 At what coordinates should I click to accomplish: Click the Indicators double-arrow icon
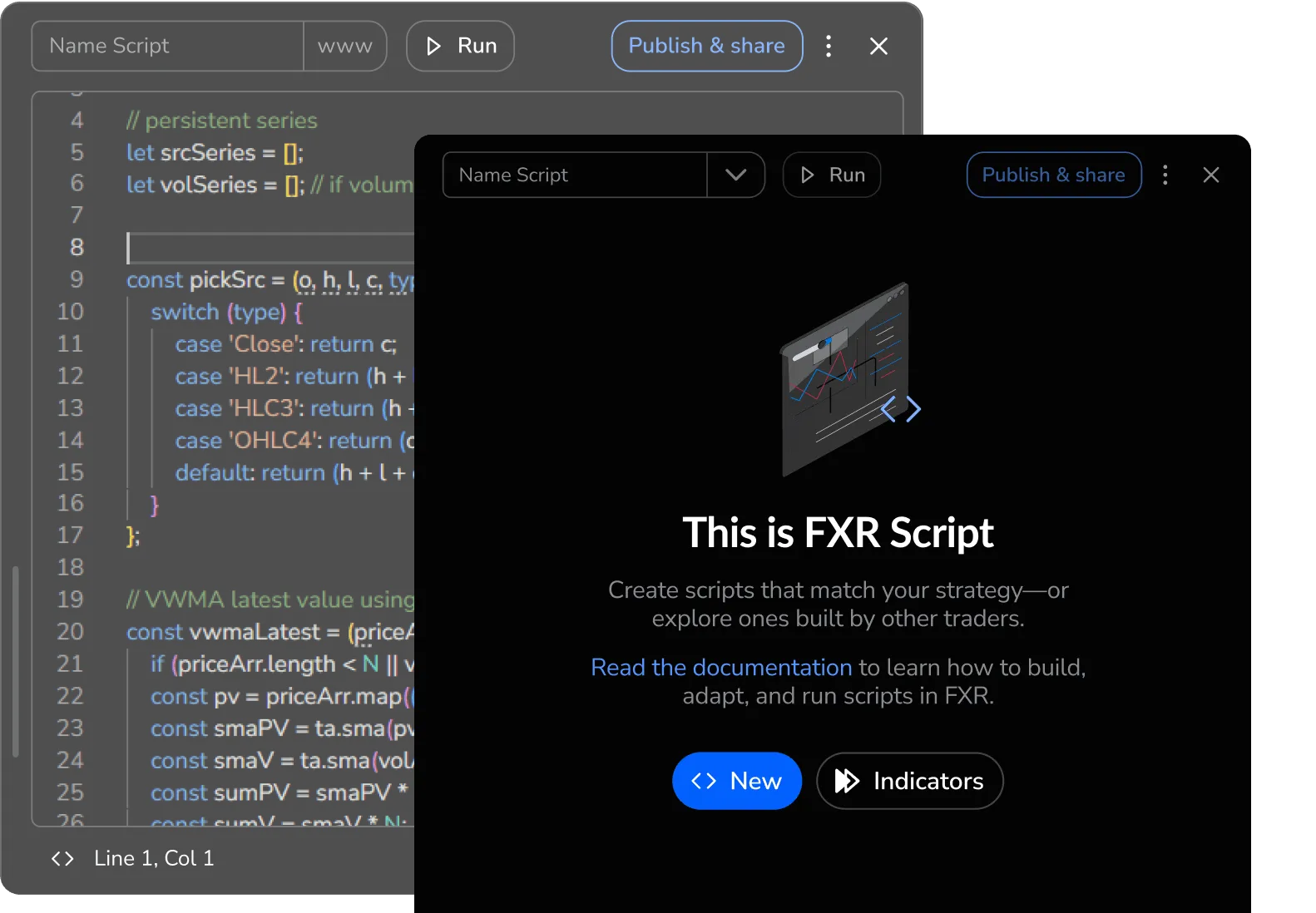[x=847, y=781]
